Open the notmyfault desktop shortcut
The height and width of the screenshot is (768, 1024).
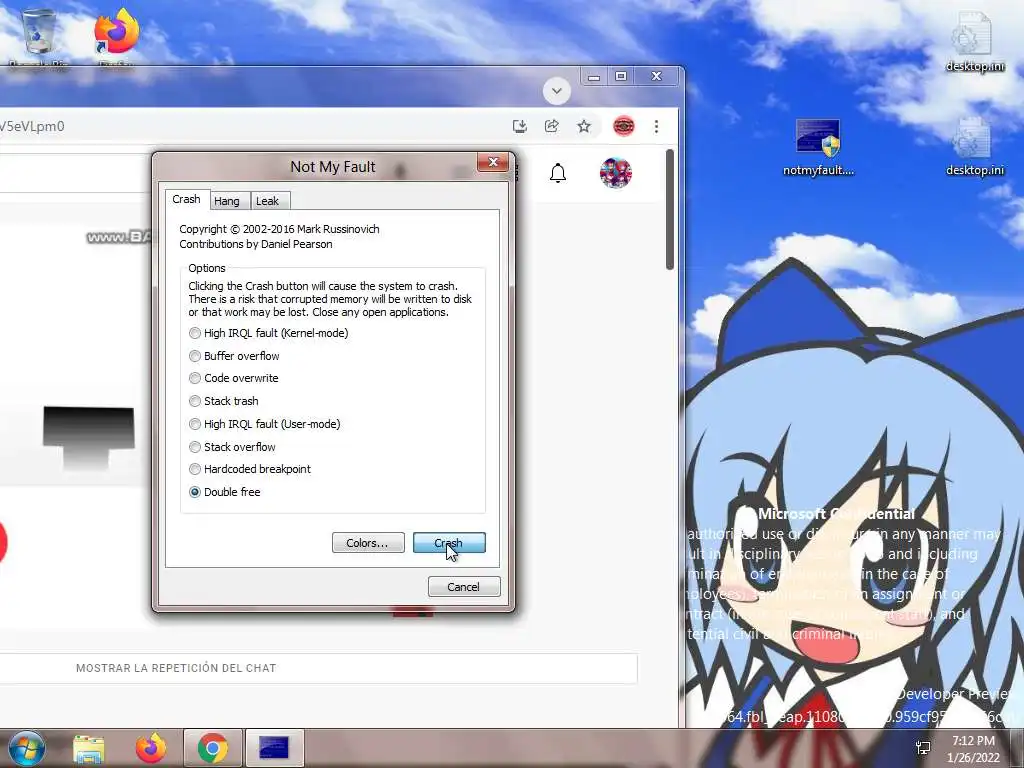(x=818, y=148)
